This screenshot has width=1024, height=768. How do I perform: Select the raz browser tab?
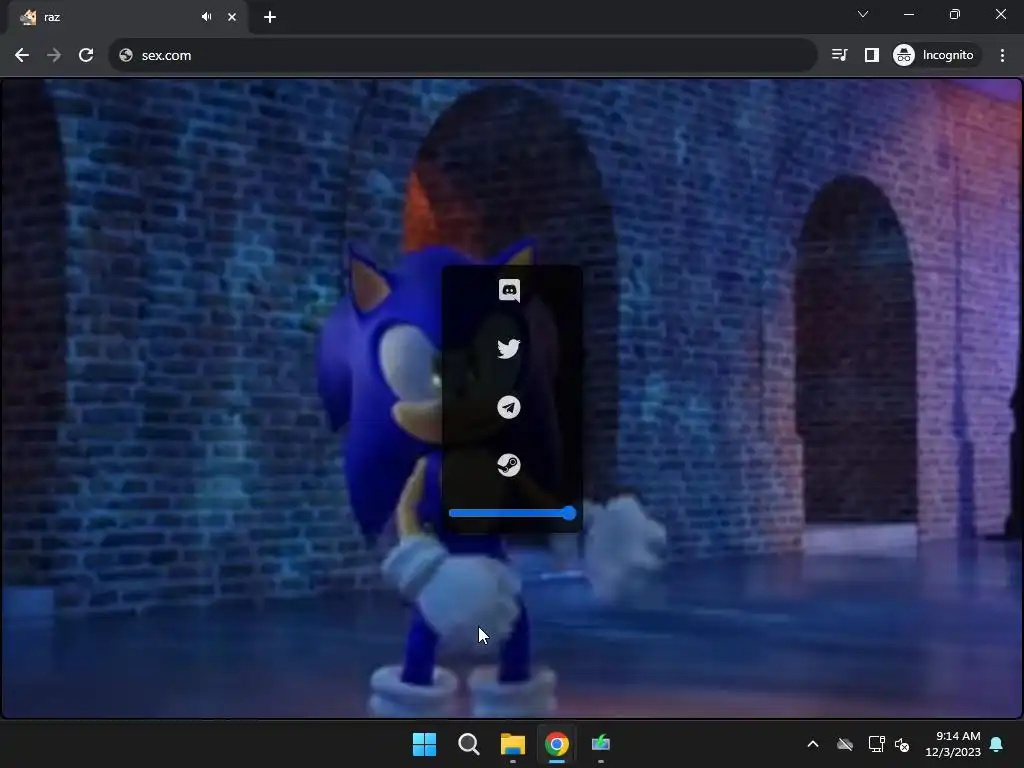click(x=129, y=17)
